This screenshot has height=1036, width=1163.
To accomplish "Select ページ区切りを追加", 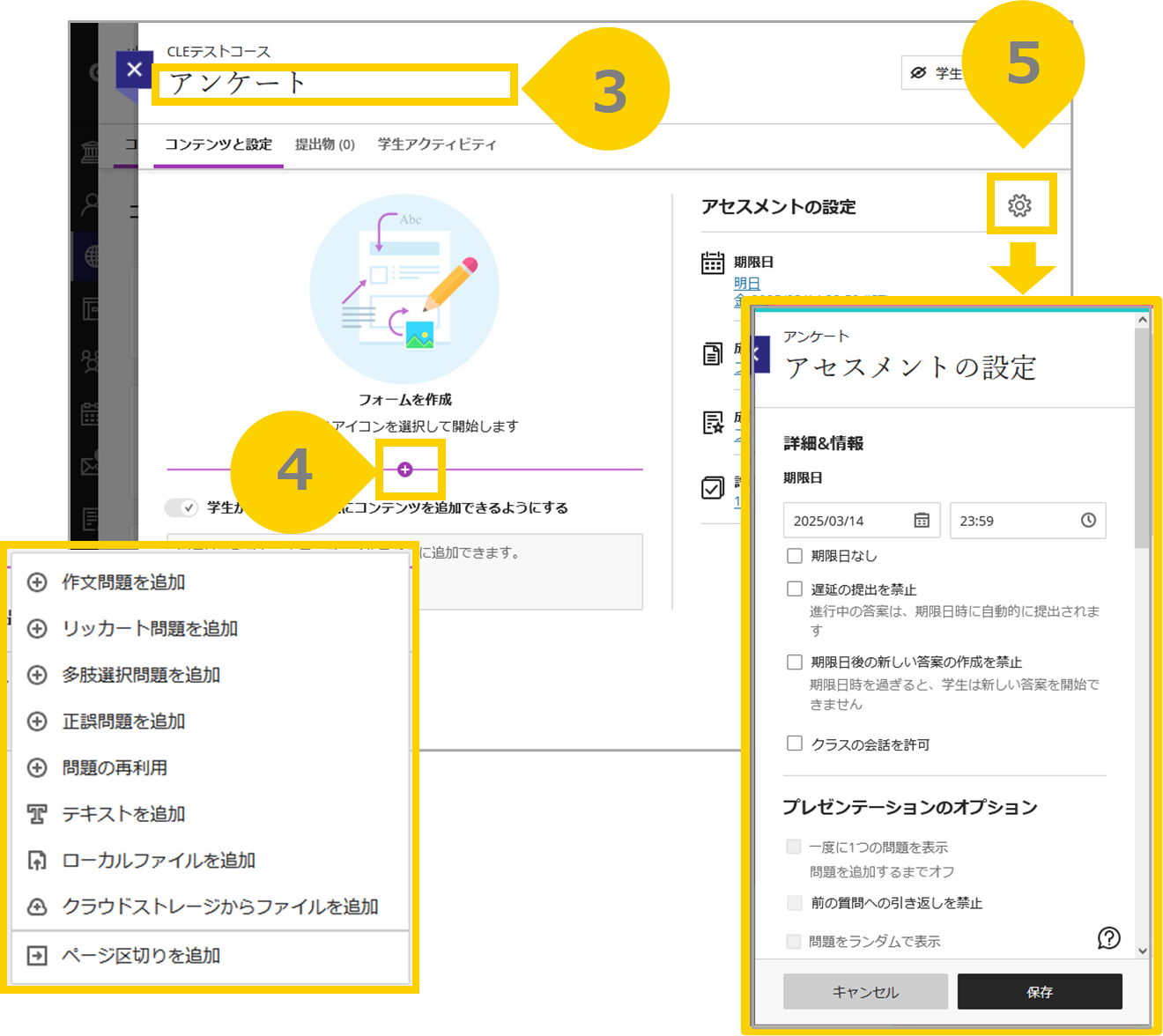I will (x=210, y=956).
